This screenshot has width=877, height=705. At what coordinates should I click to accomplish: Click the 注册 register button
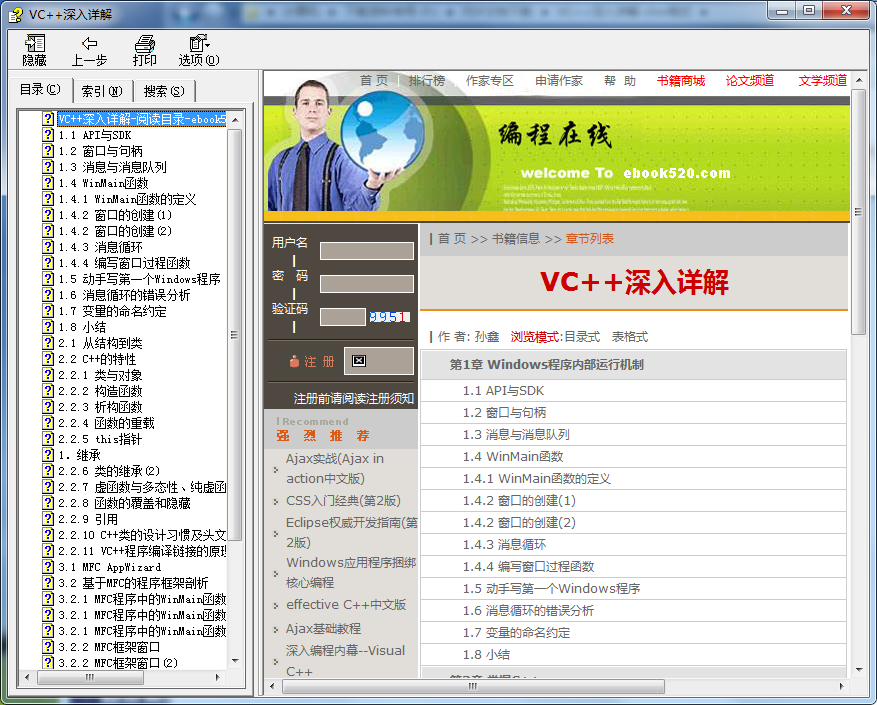[x=312, y=361]
